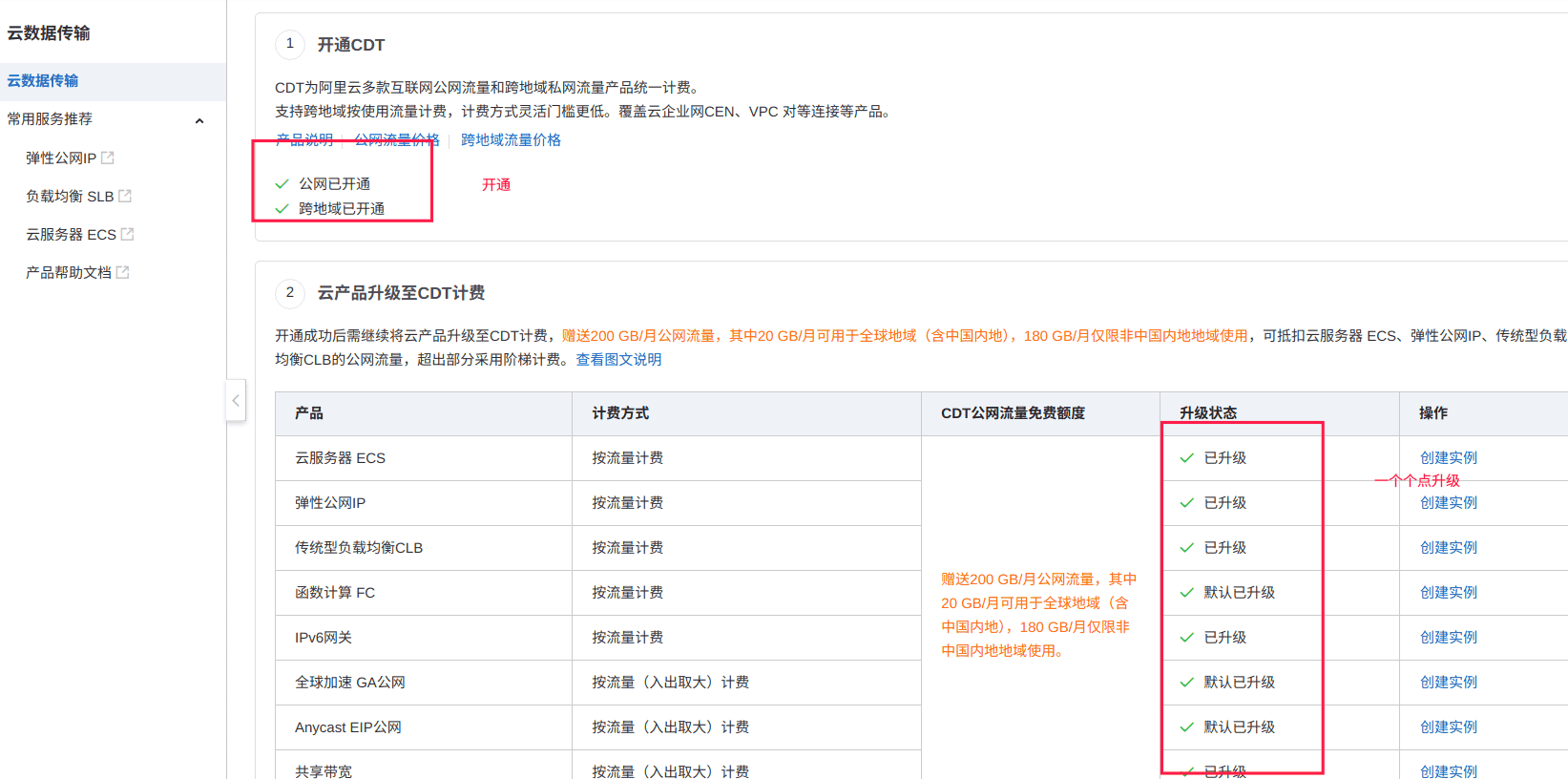Click 创建实例 for 云服务器 ECS
Viewport: 1568px width, 779px height.
point(1448,458)
